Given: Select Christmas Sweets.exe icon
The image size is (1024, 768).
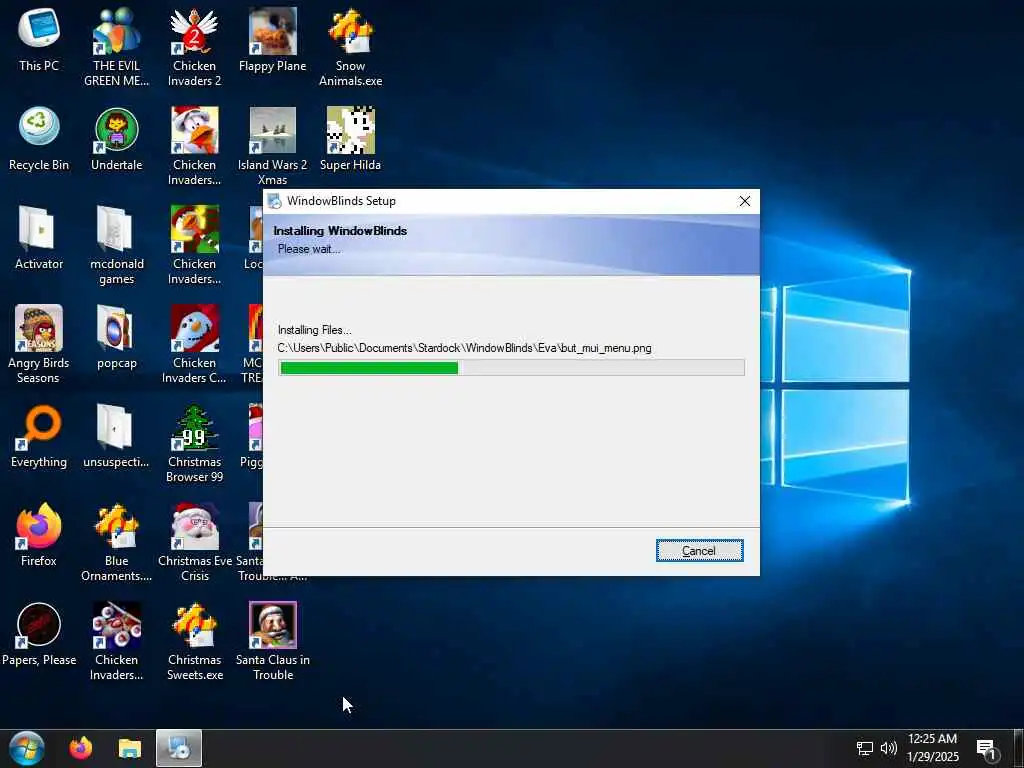Looking at the screenshot, I should coord(195,641).
